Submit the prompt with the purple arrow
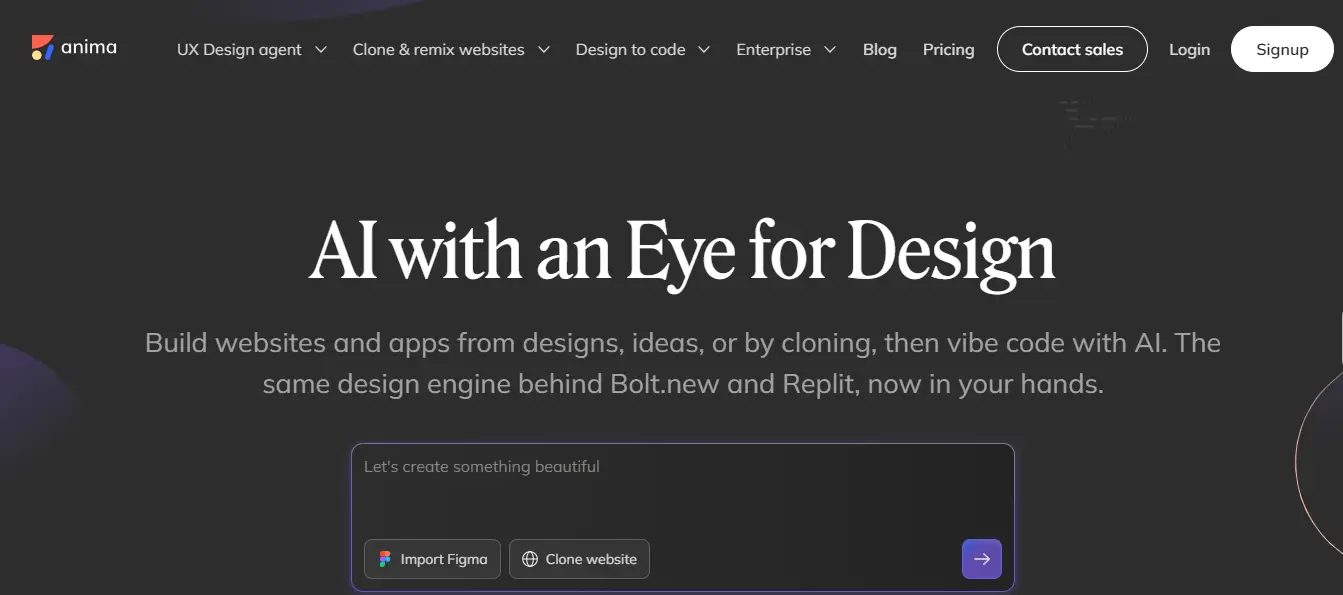 981,559
